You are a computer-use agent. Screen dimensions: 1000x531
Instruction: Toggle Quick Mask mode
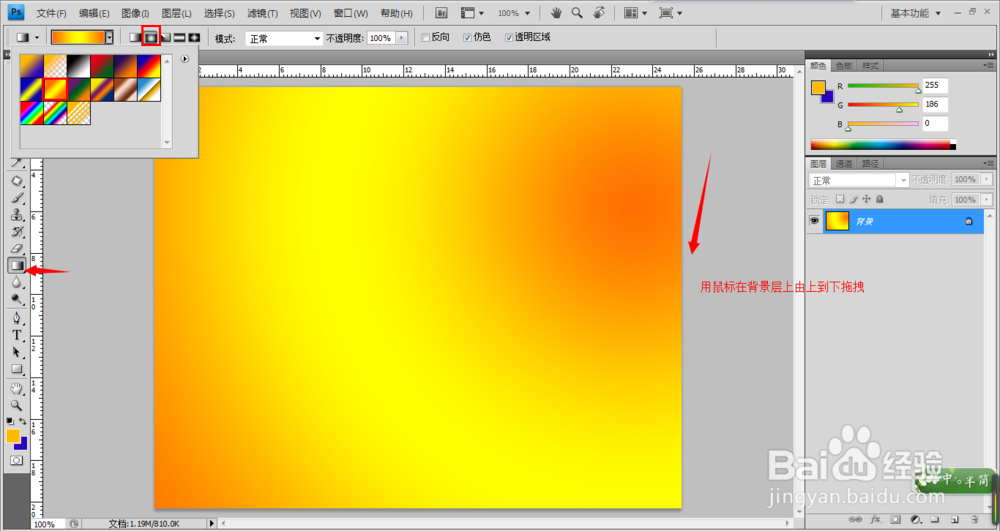(17, 460)
